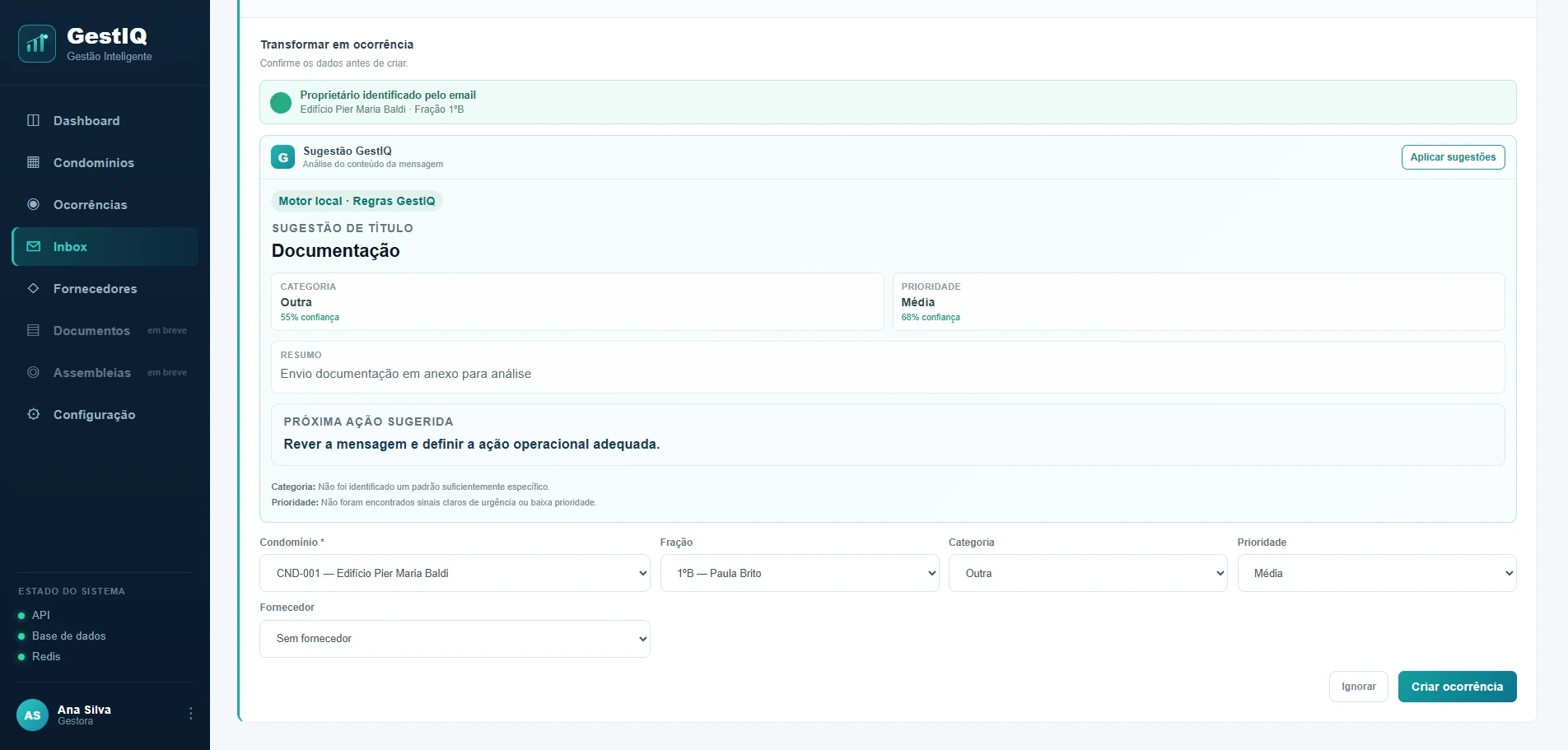This screenshot has height=750, width=1568.
Task: Click the green owner-identified status dot
Action: coord(281,102)
